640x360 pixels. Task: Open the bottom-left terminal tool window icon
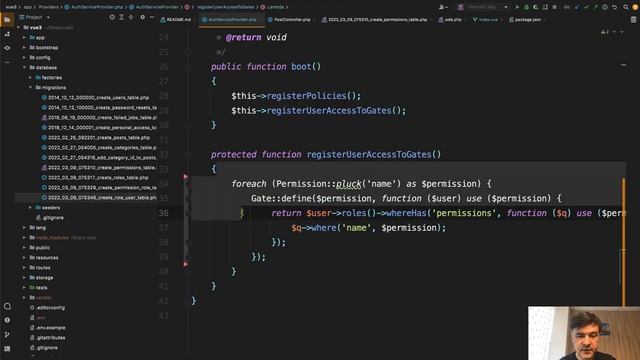[x=7, y=349]
